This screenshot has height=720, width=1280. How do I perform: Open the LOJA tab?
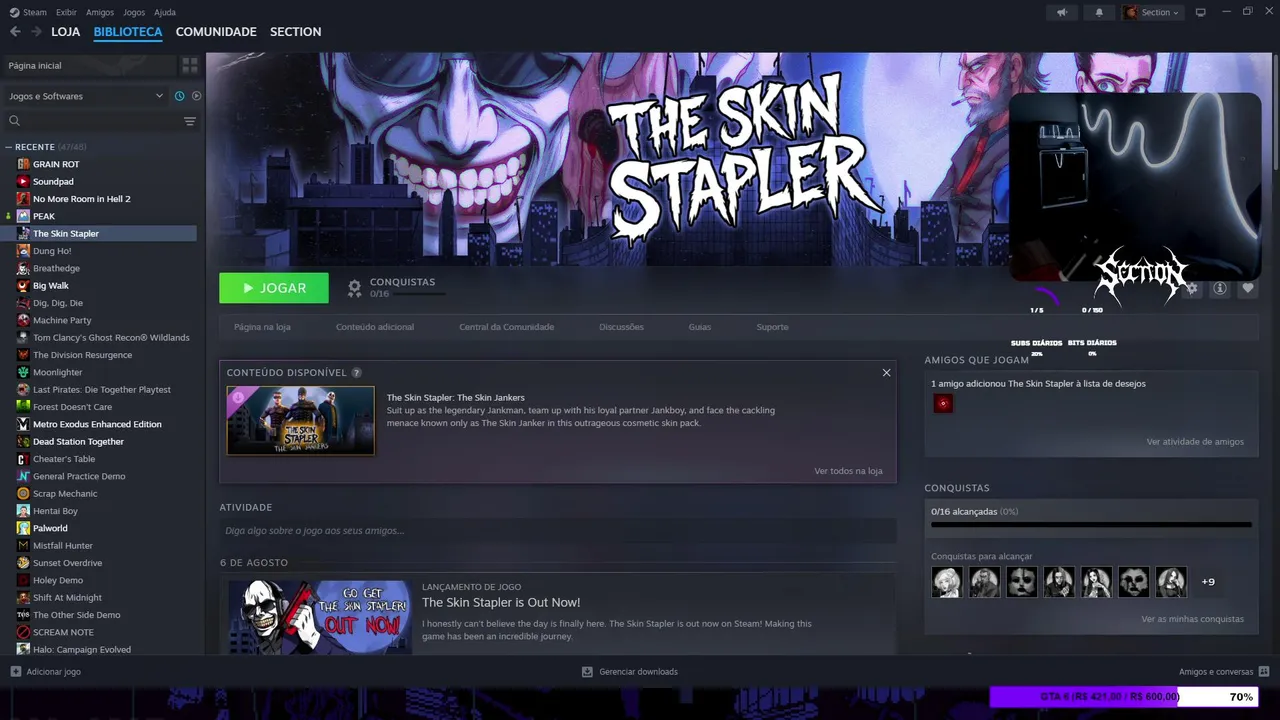[65, 32]
